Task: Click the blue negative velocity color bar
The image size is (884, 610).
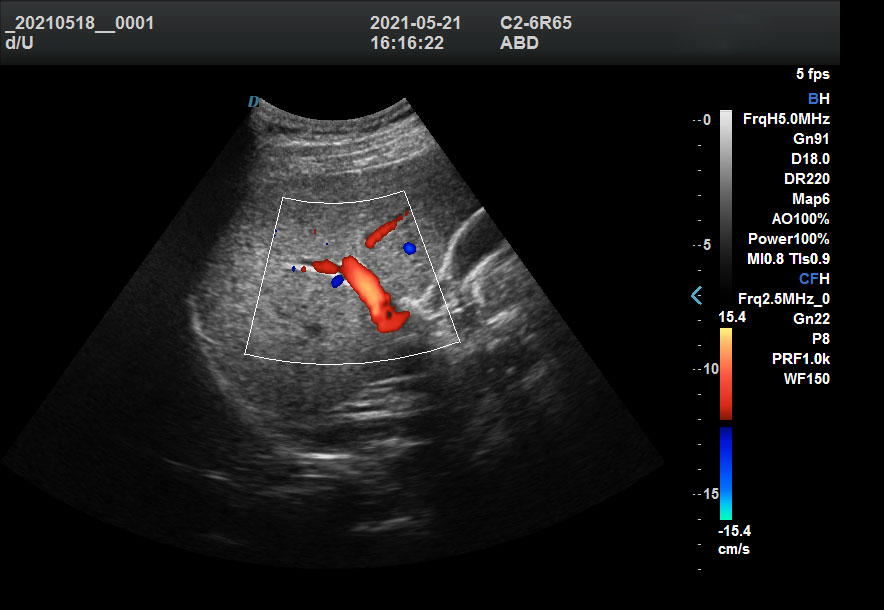Action: 726,472
